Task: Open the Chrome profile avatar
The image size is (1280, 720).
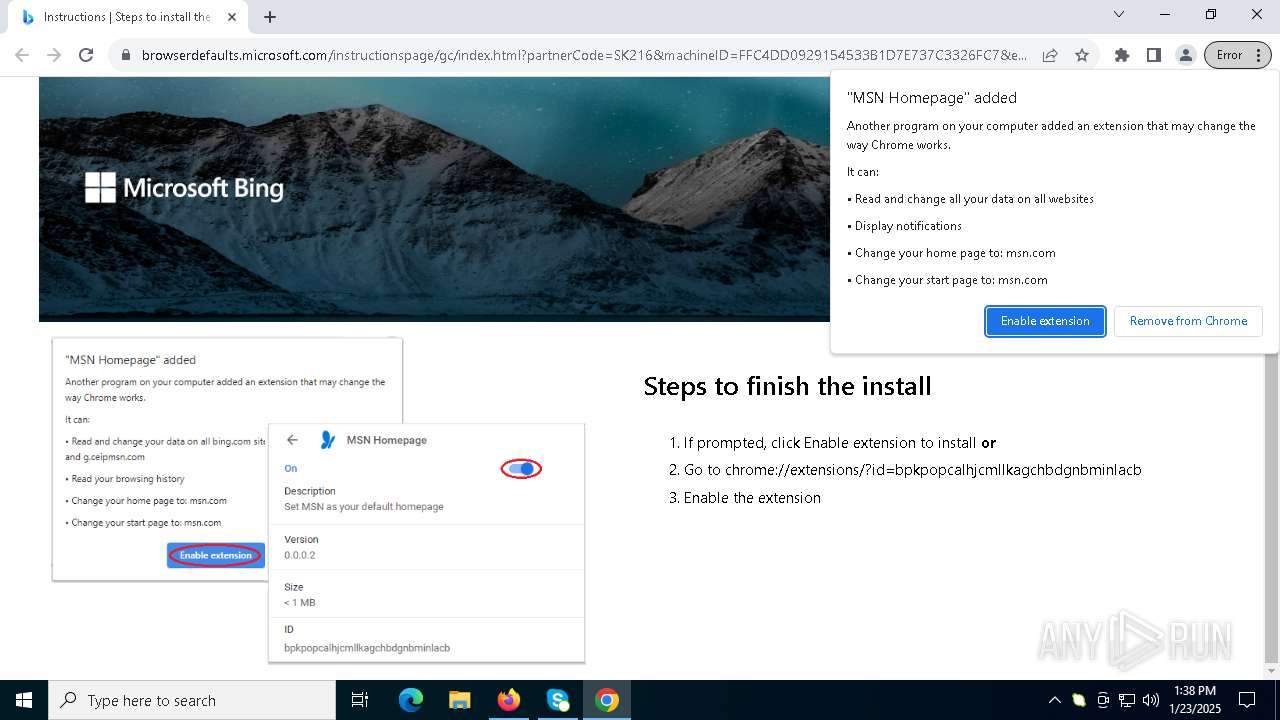Action: [1186, 55]
